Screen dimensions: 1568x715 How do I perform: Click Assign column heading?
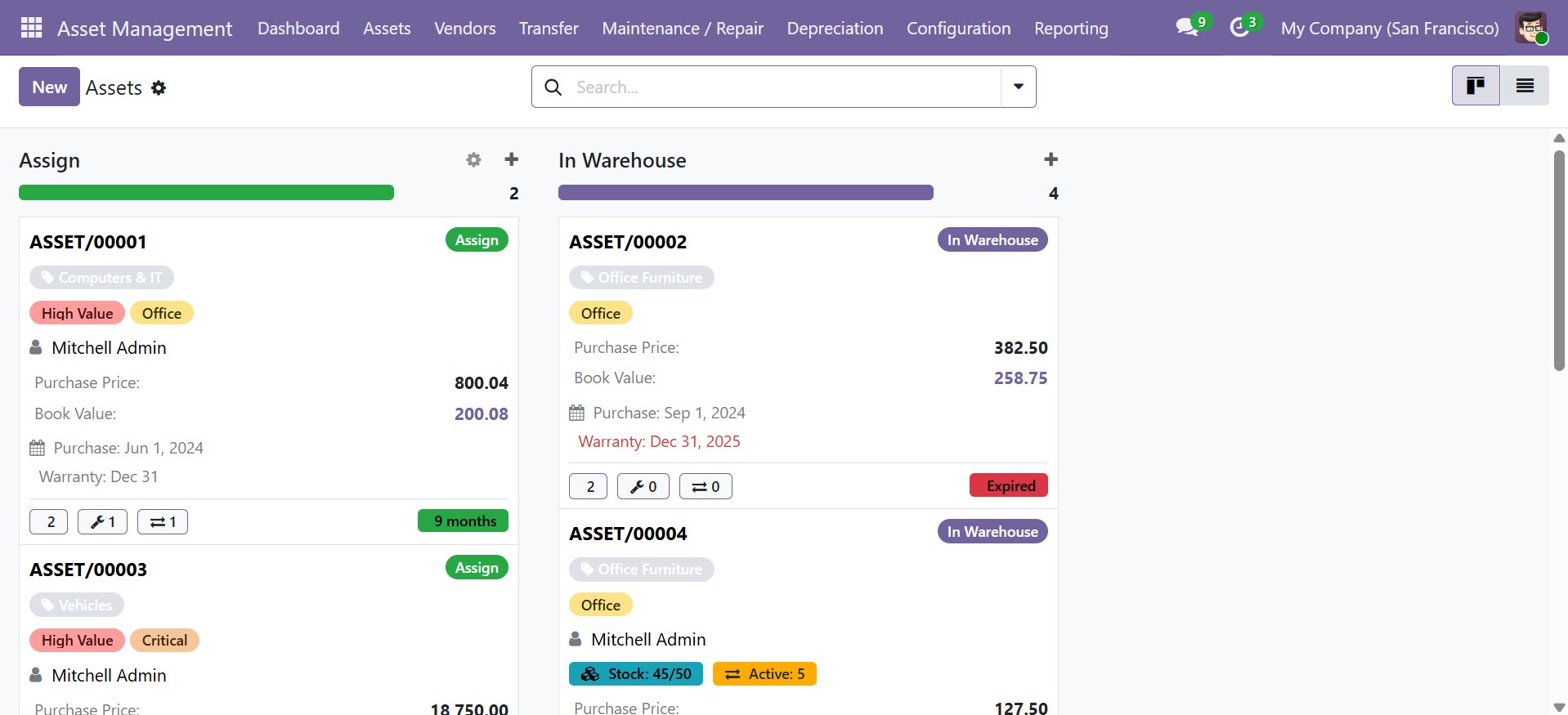[49, 160]
